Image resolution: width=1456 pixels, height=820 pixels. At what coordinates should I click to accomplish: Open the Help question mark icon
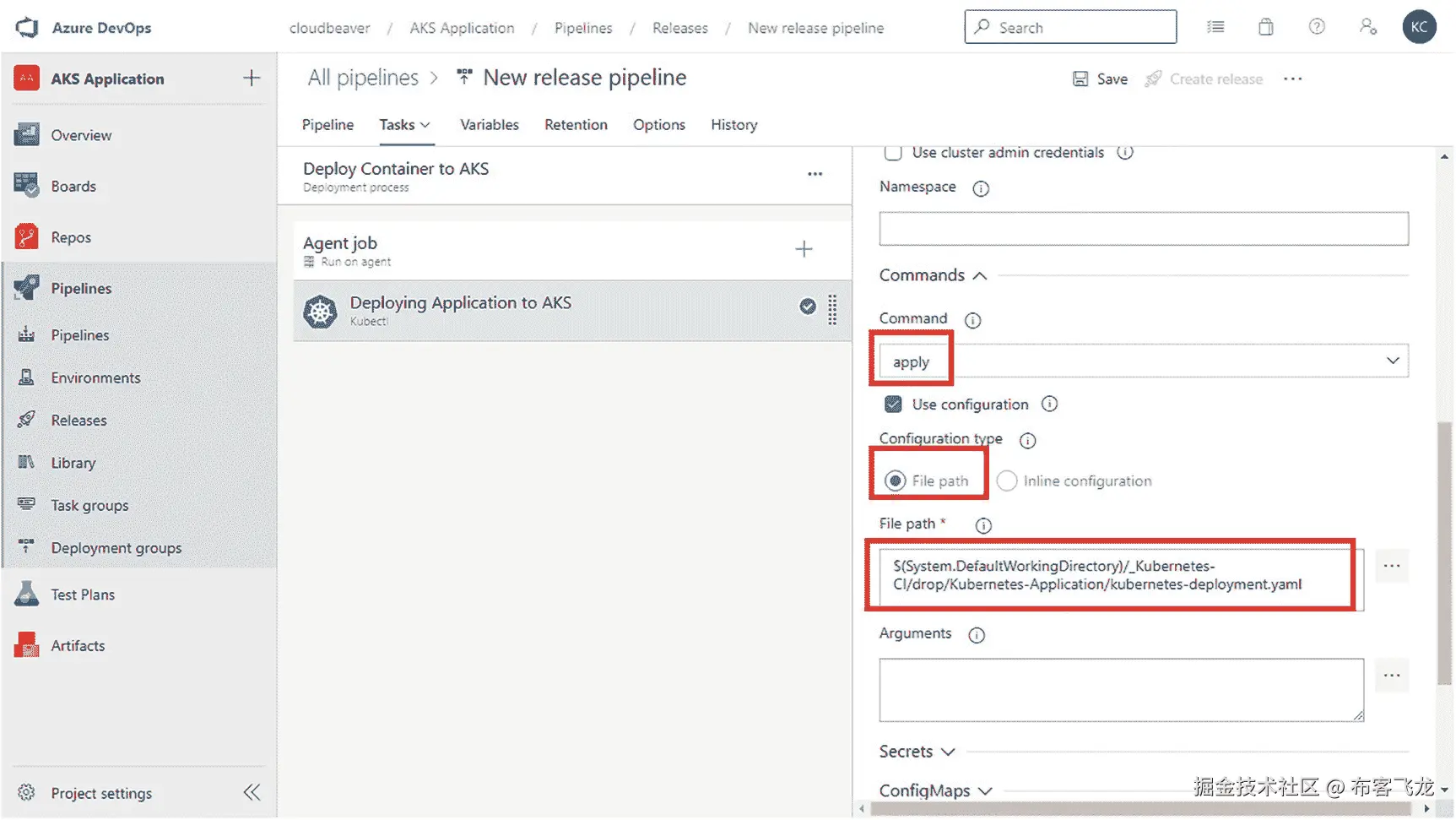(x=1317, y=27)
